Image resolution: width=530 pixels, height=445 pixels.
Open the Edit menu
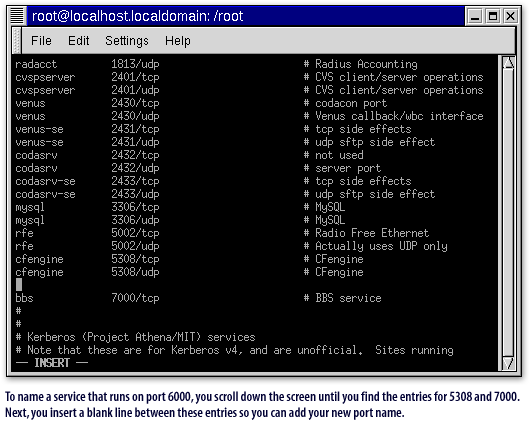pyautogui.click(x=78, y=41)
